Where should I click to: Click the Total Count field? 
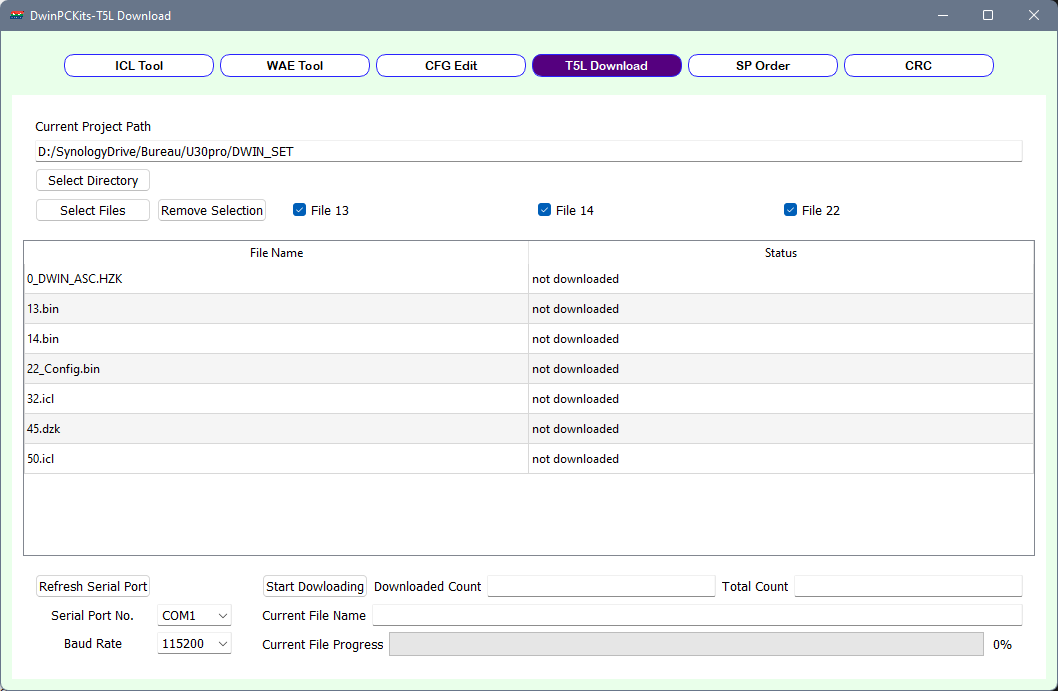point(908,586)
